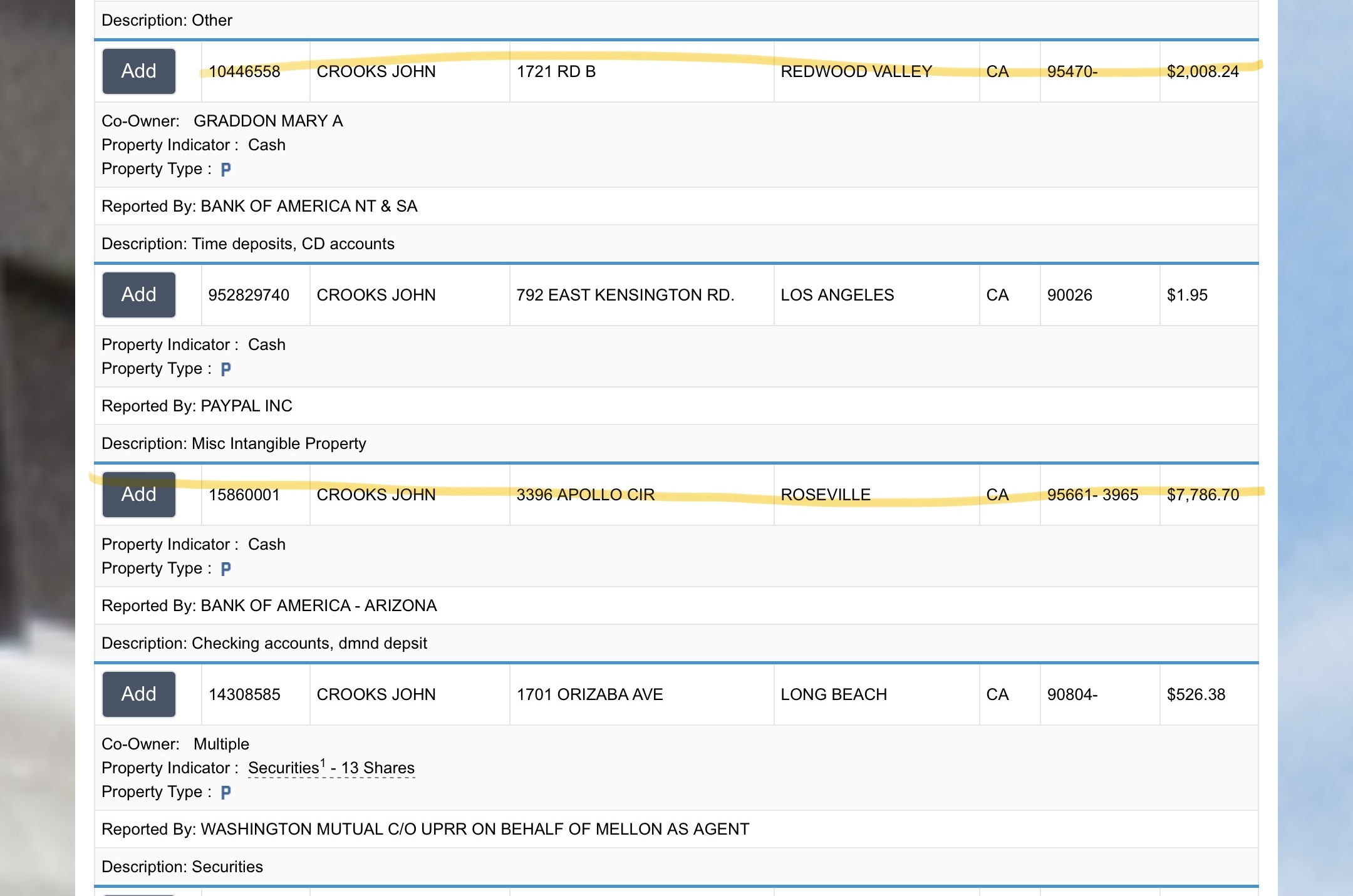Select ZIP code 95470-

[1072, 72]
